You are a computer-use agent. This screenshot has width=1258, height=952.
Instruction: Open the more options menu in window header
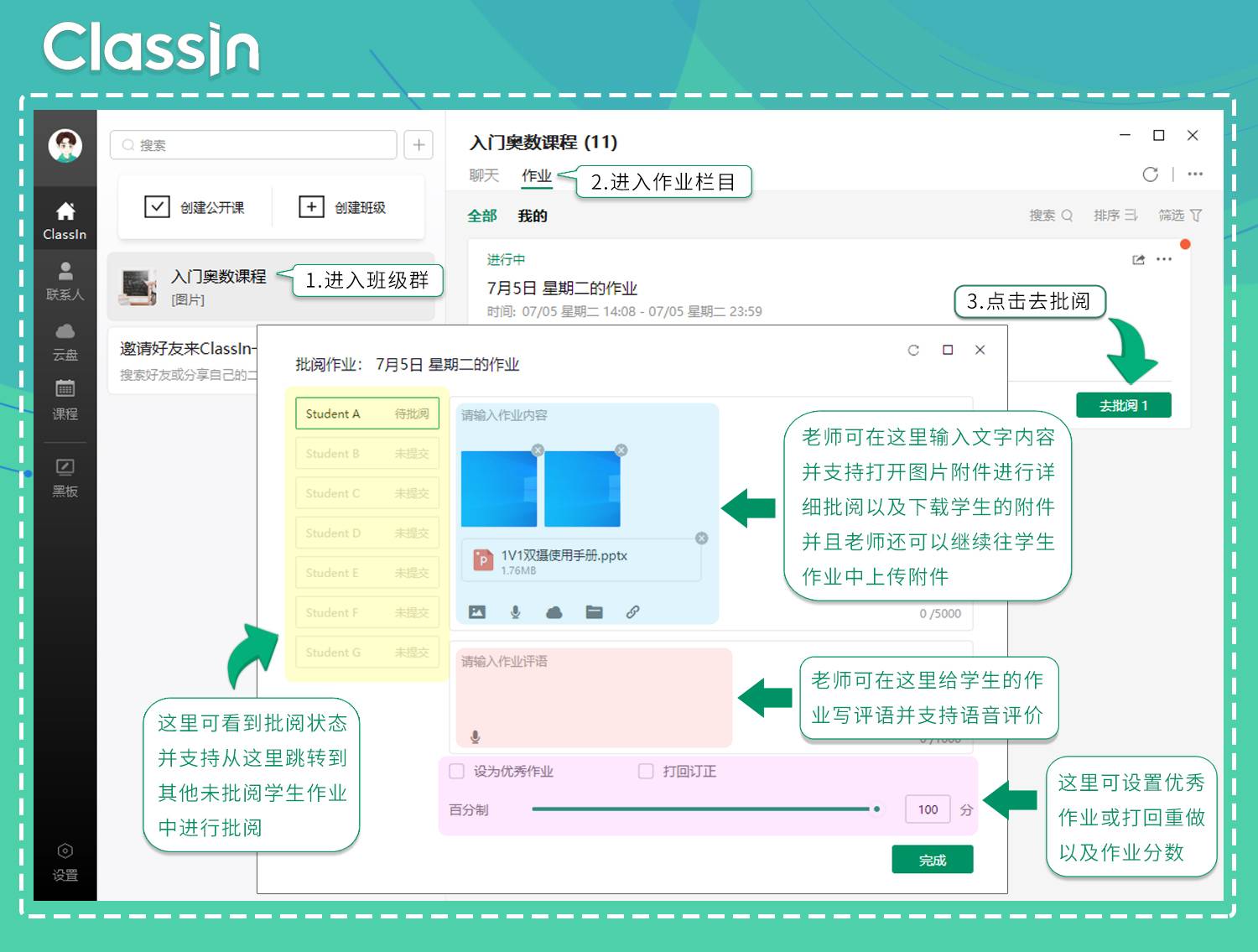(x=1195, y=174)
